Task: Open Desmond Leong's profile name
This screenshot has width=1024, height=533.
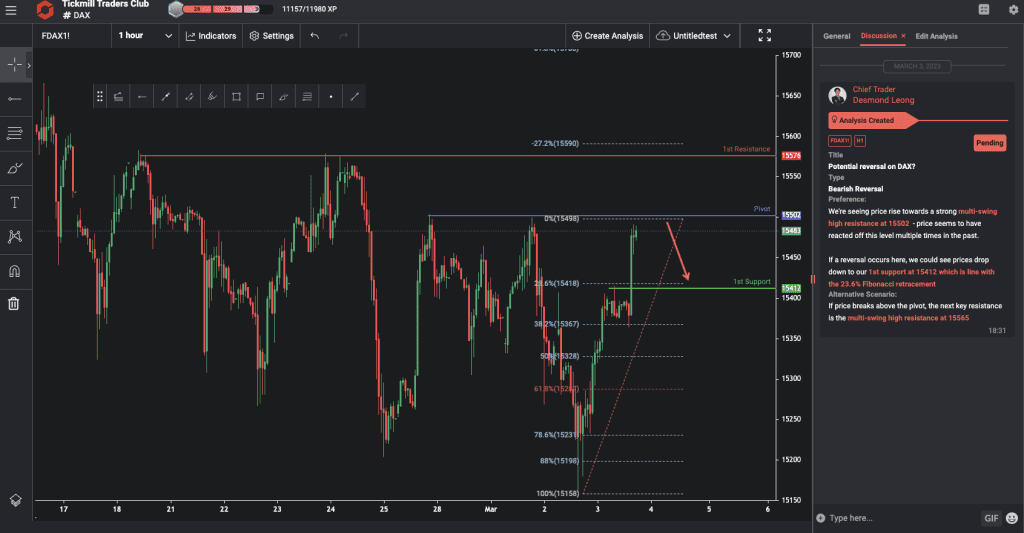Action: tap(883, 101)
